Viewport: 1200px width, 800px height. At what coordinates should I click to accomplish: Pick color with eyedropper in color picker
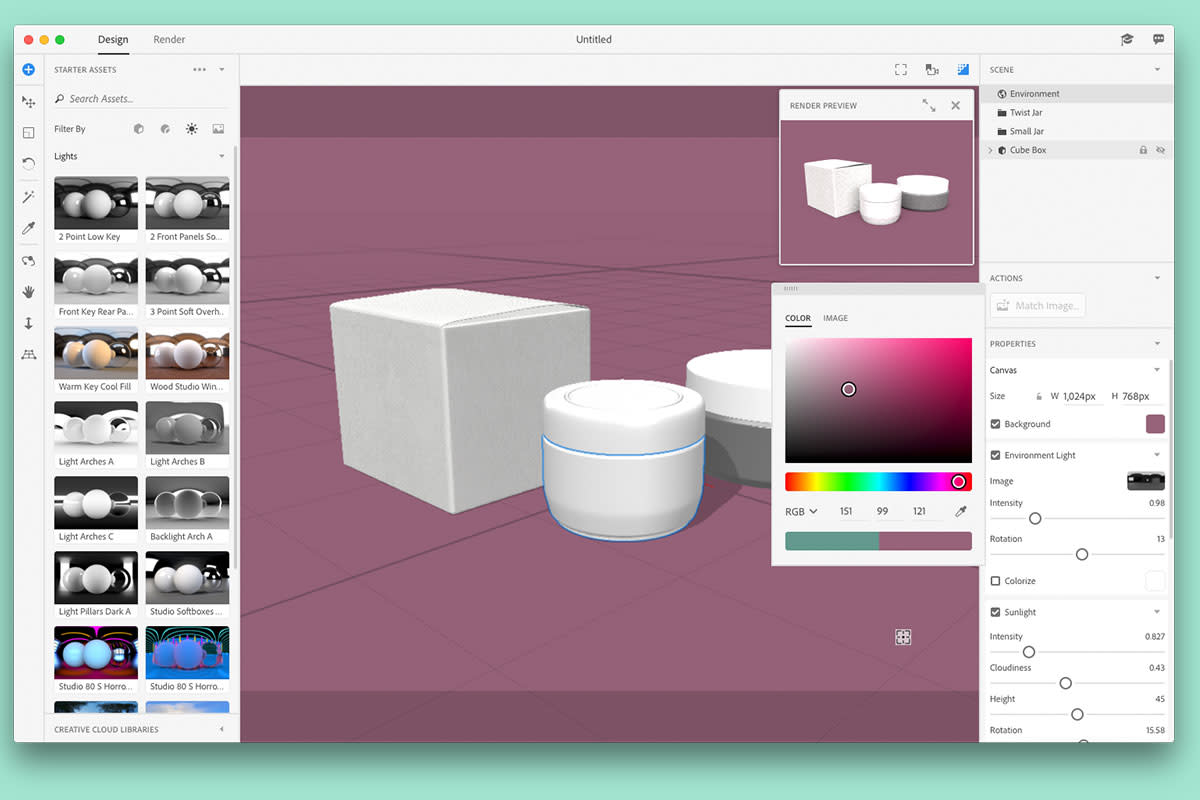pyautogui.click(x=961, y=511)
